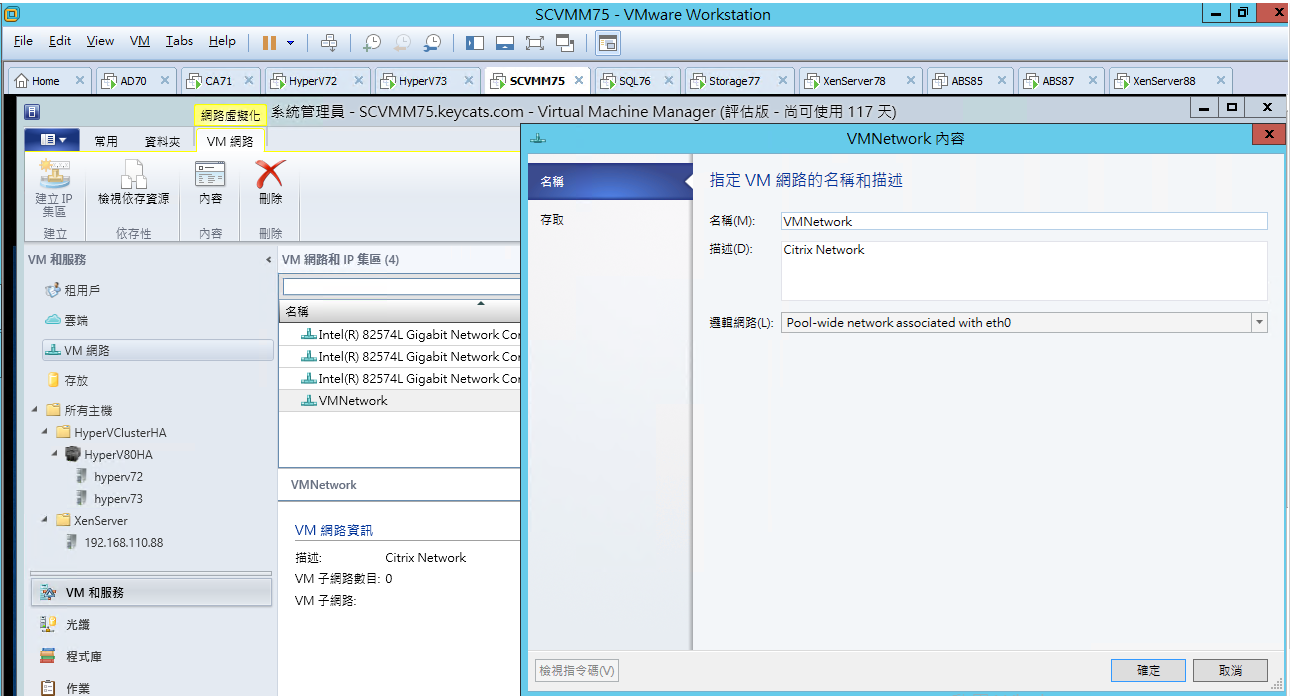The width and height of the screenshot is (1290, 696).
Task: Click the console view toolbar icon
Action: coord(608,42)
